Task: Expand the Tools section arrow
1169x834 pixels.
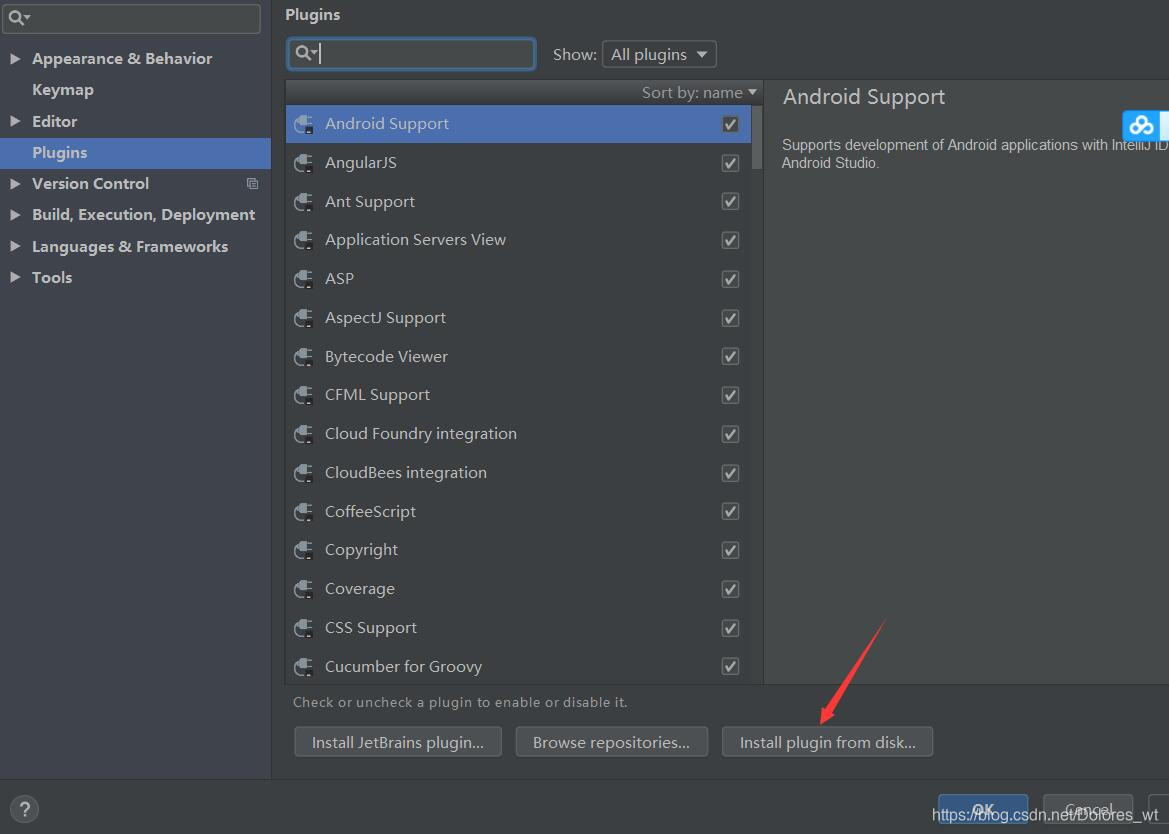Action: [x=15, y=277]
